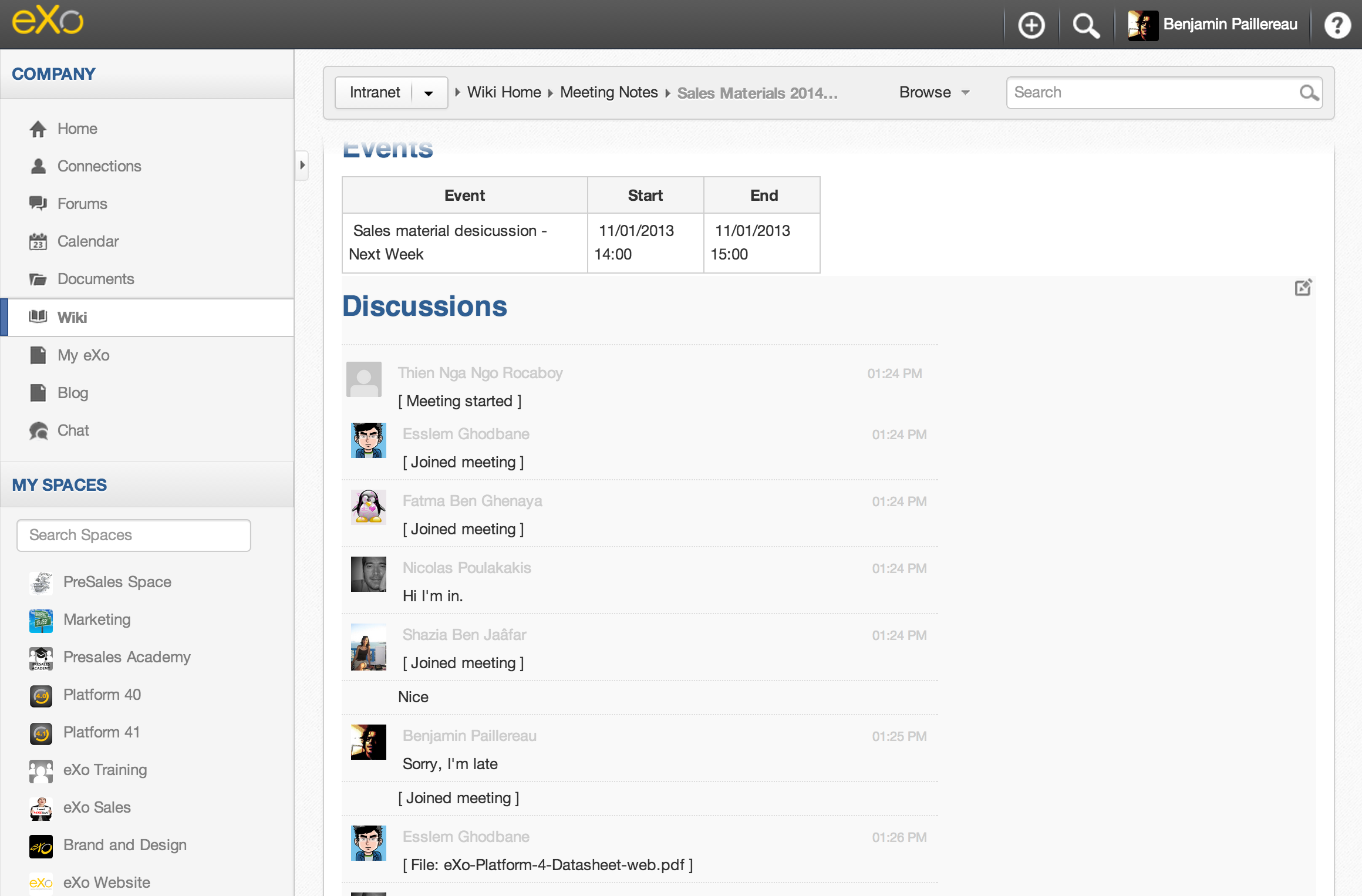1362x896 pixels.
Task: Click the 01:26 PM timestamp
Action: click(x=899, y=837)
